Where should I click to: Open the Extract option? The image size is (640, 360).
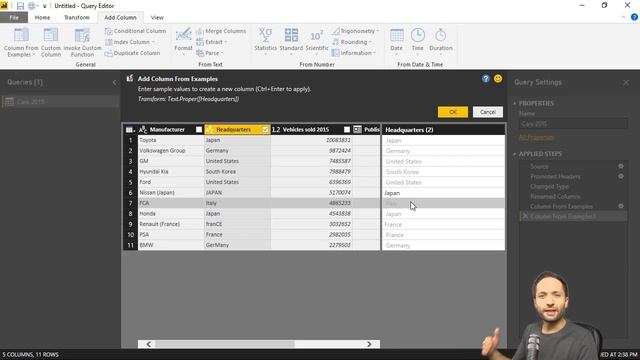coord(211,42)
